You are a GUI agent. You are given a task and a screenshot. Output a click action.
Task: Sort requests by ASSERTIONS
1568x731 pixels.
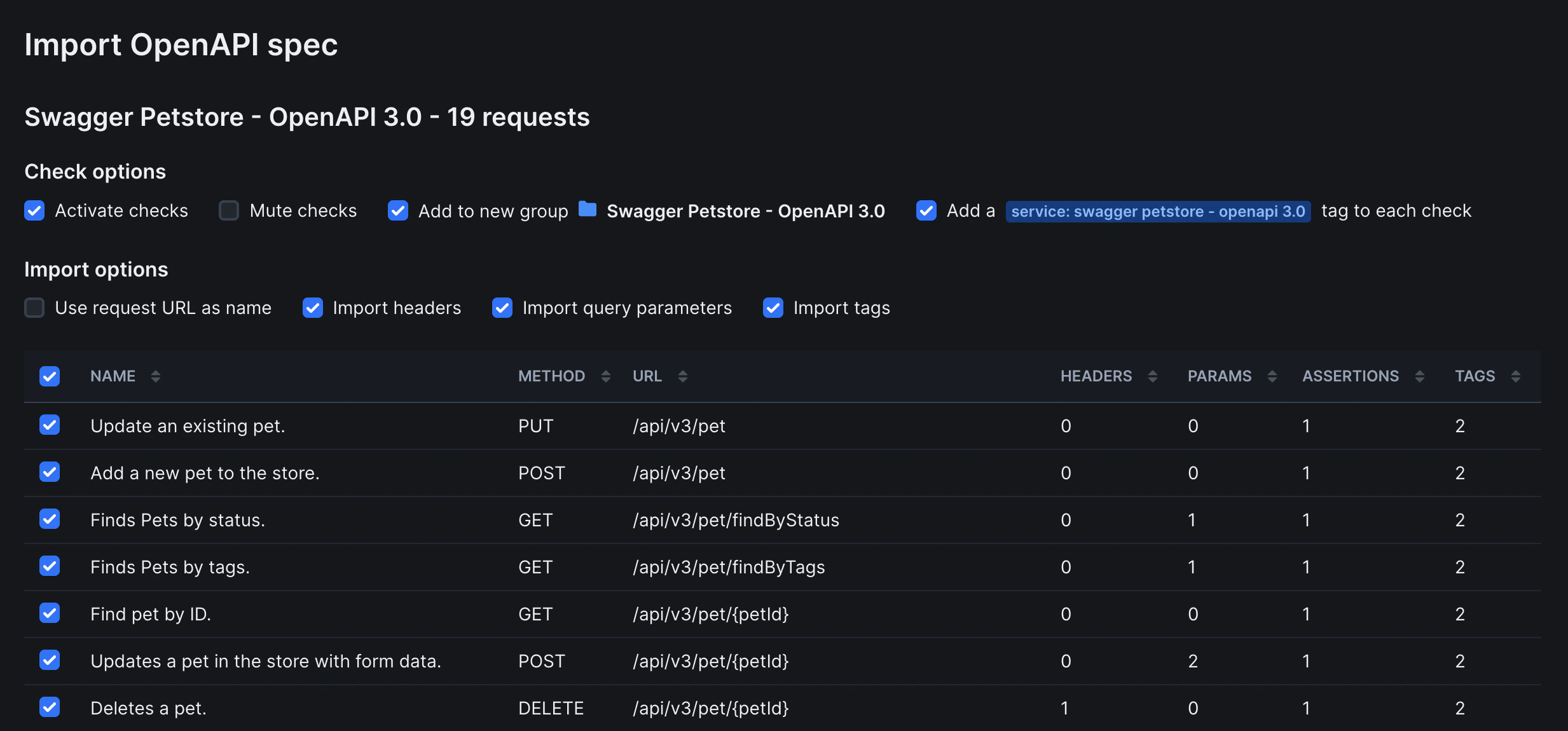[x=1419, y=376]
